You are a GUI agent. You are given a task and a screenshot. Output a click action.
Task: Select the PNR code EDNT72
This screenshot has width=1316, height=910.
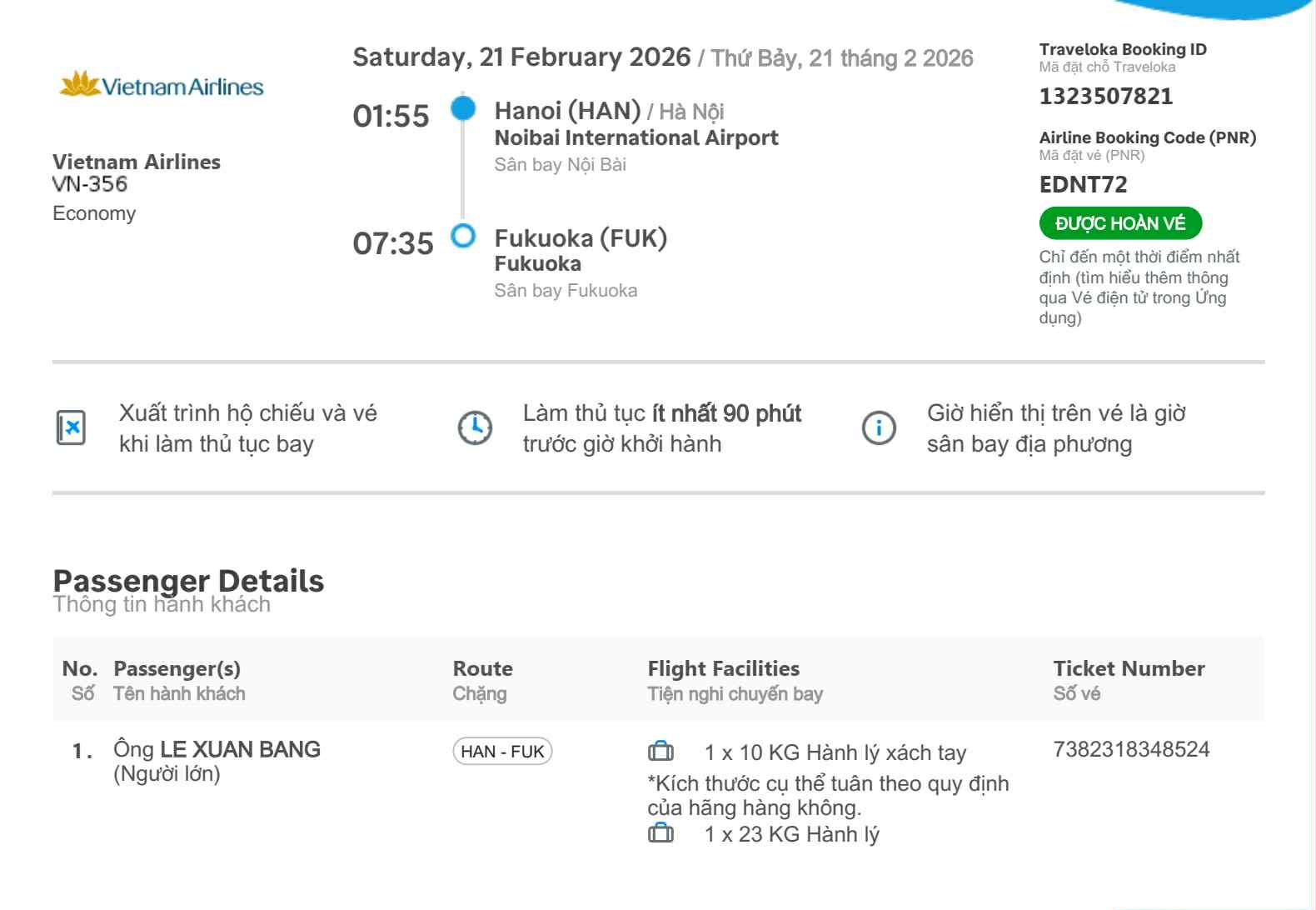[1083, 184]
